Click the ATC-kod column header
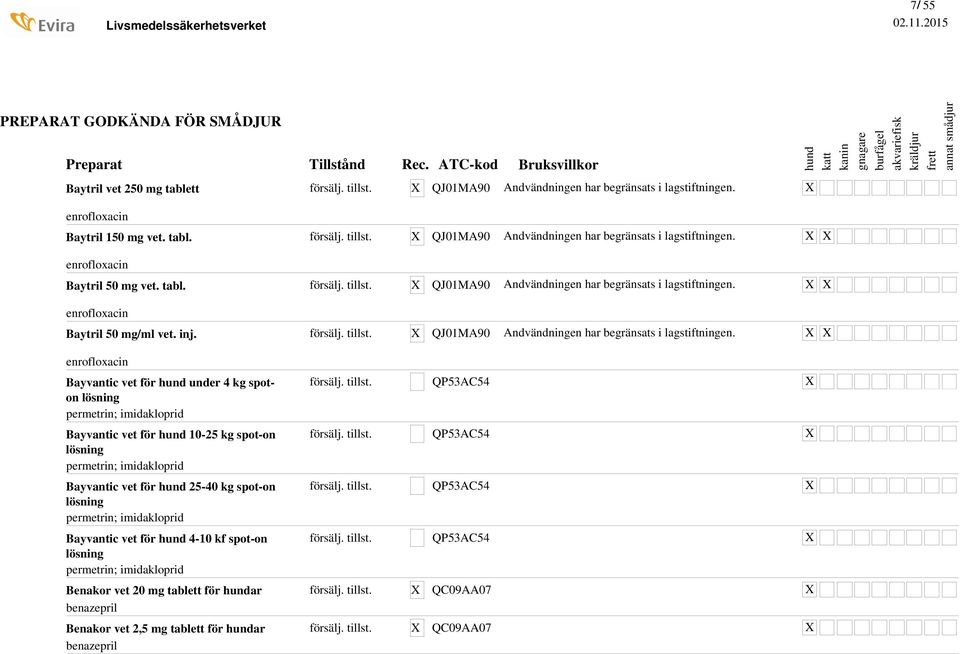960x654 pixels. click(x=468, y=165)
